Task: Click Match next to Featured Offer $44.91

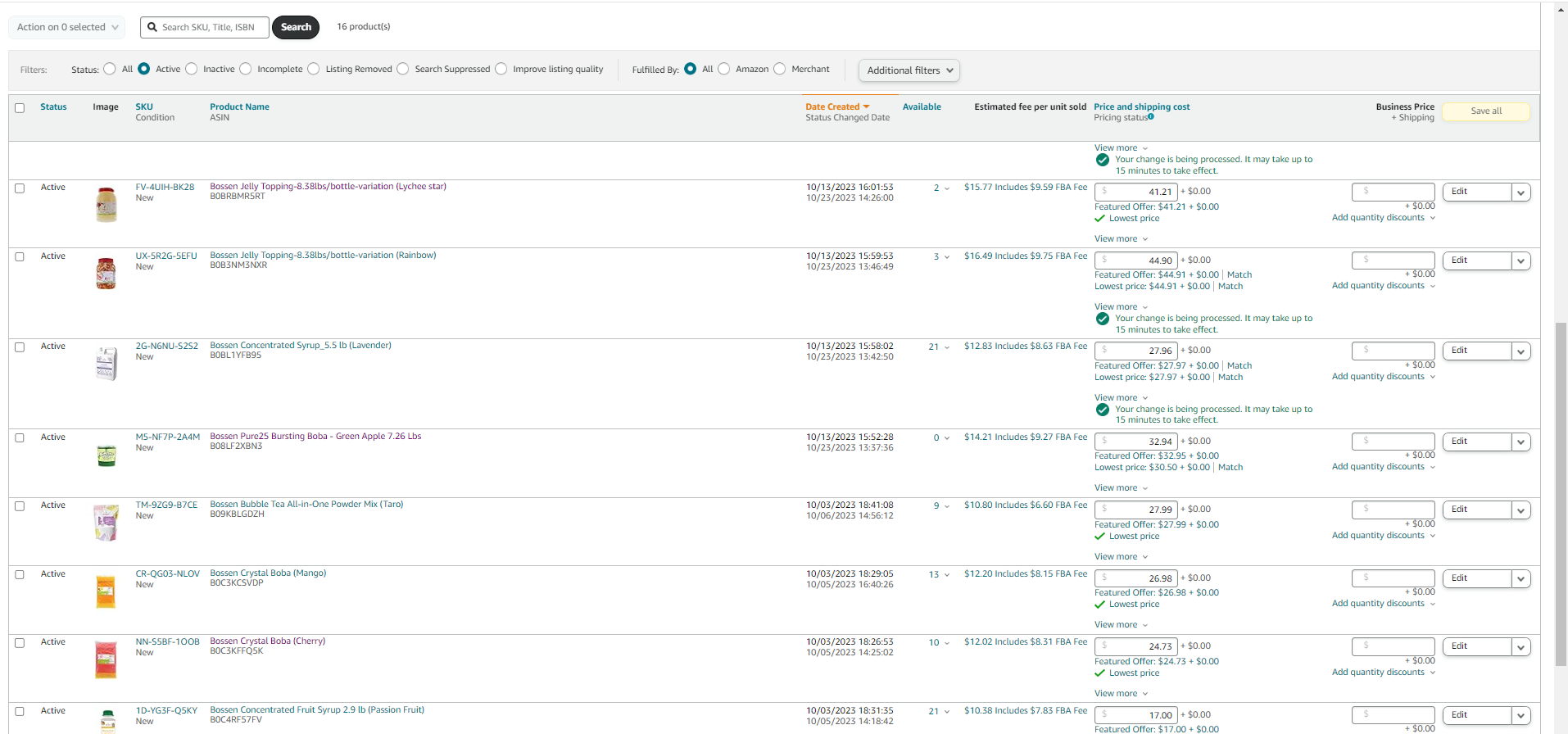Action: (1239, 275)
